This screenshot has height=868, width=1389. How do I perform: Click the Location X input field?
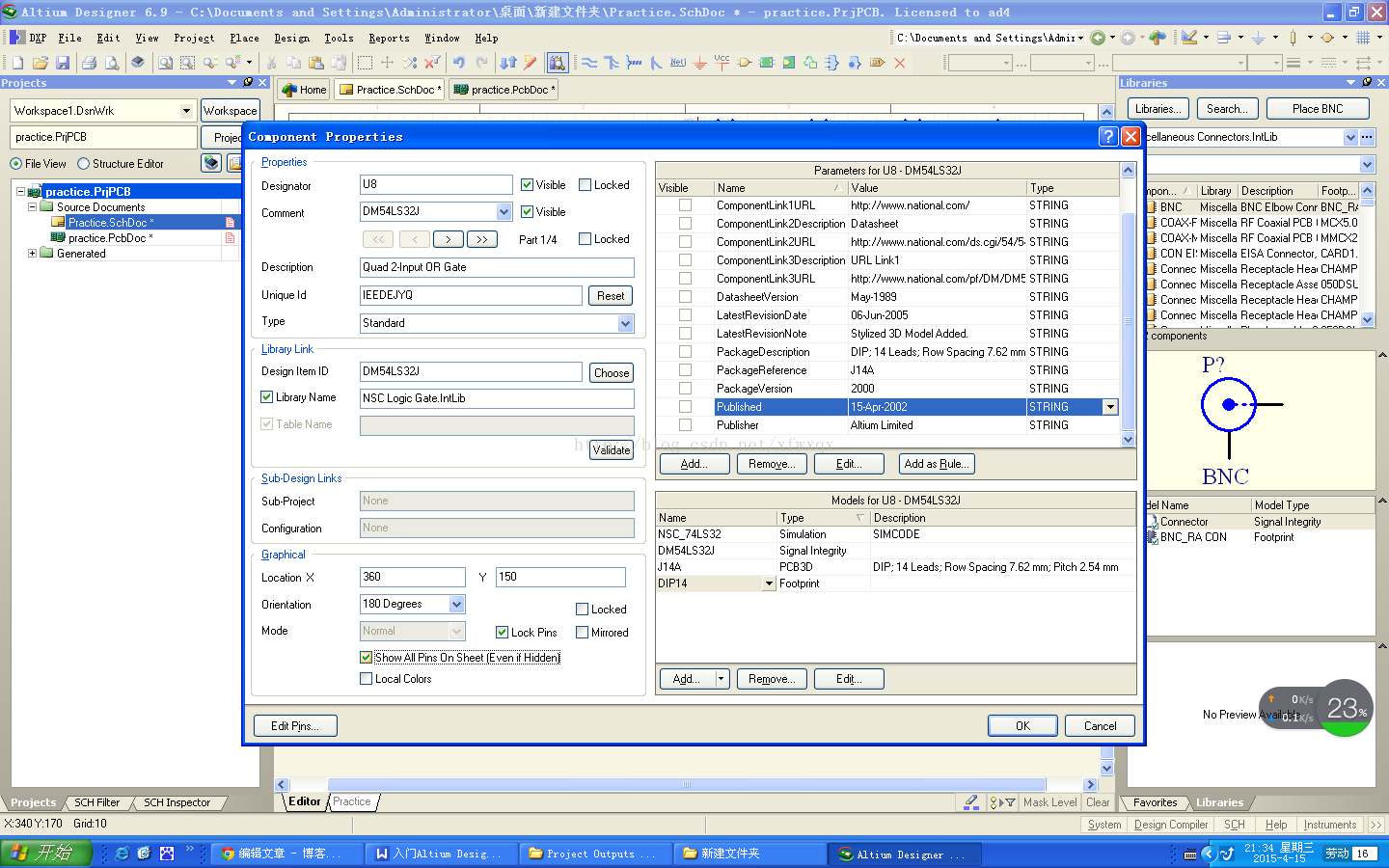click(412, 577)
